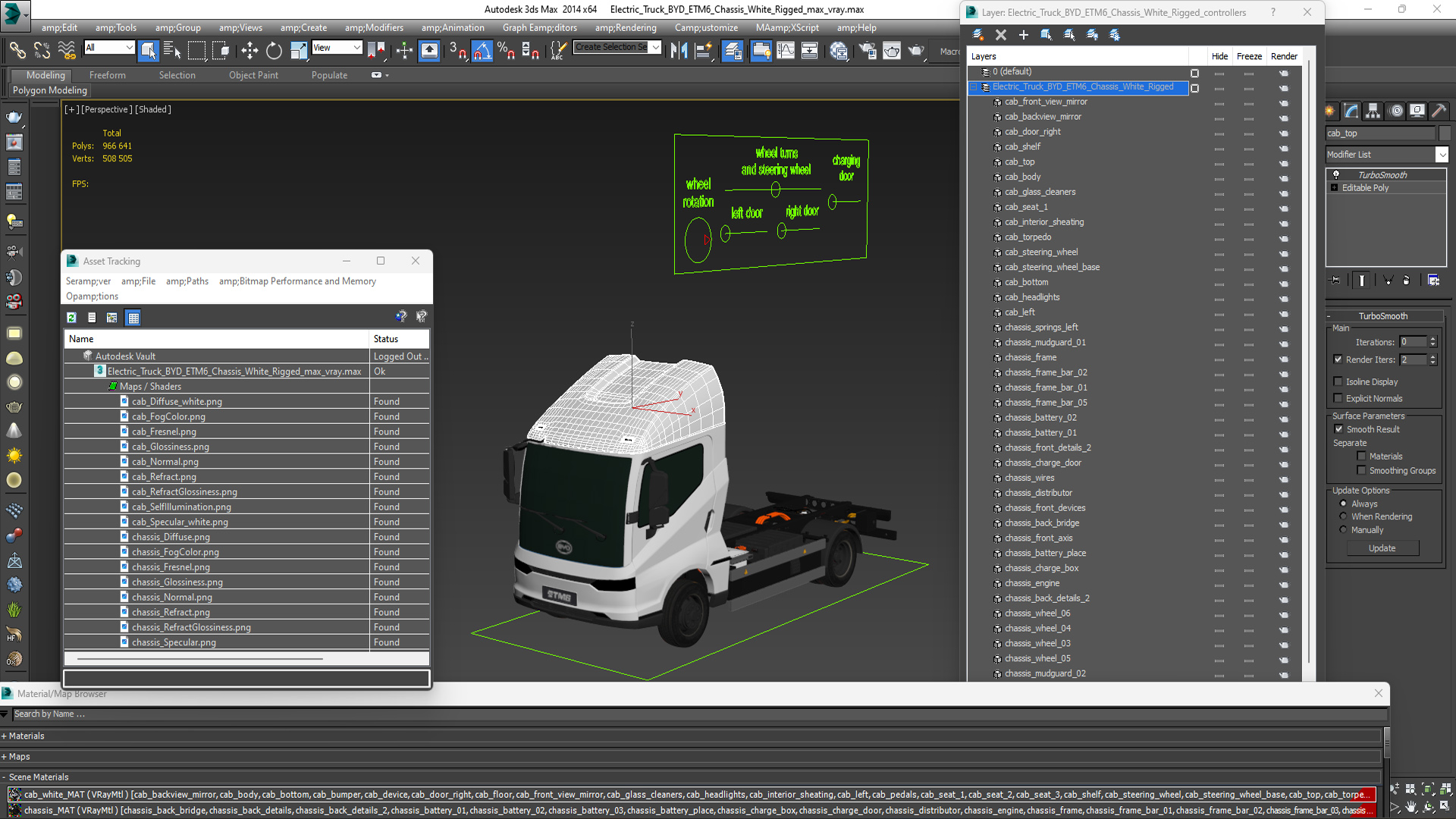1456x819 pixels.
Task: Increase the Iterations spinner value
Action: pos(1432,339)
